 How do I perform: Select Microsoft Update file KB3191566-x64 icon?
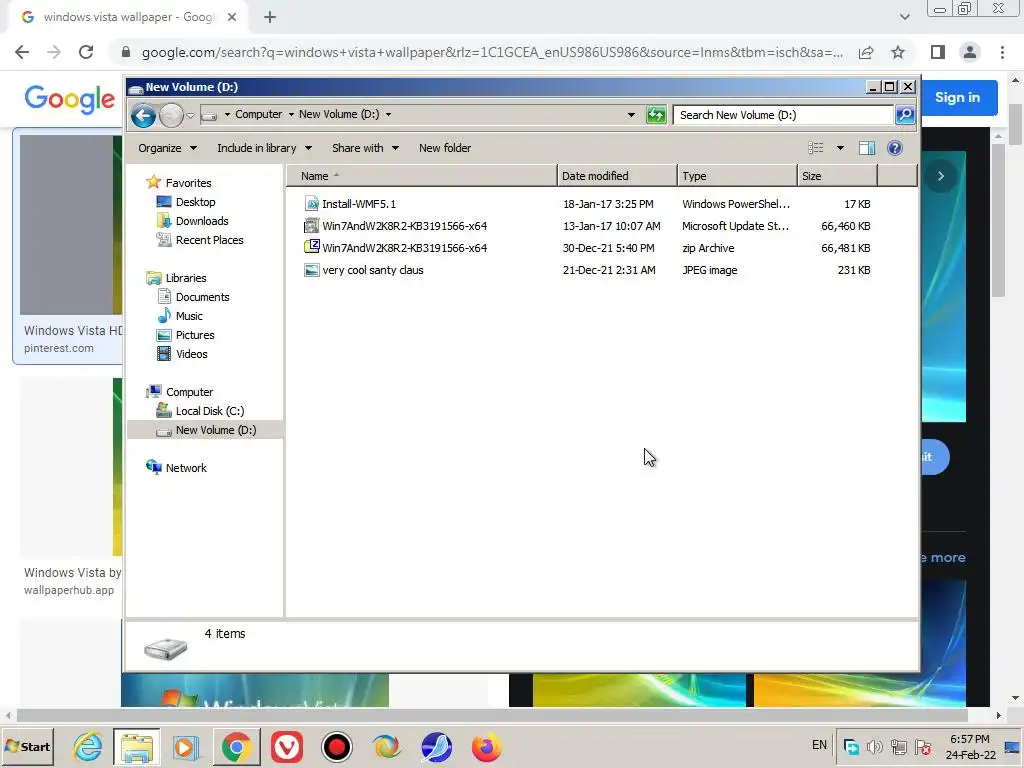click(312, 226)
